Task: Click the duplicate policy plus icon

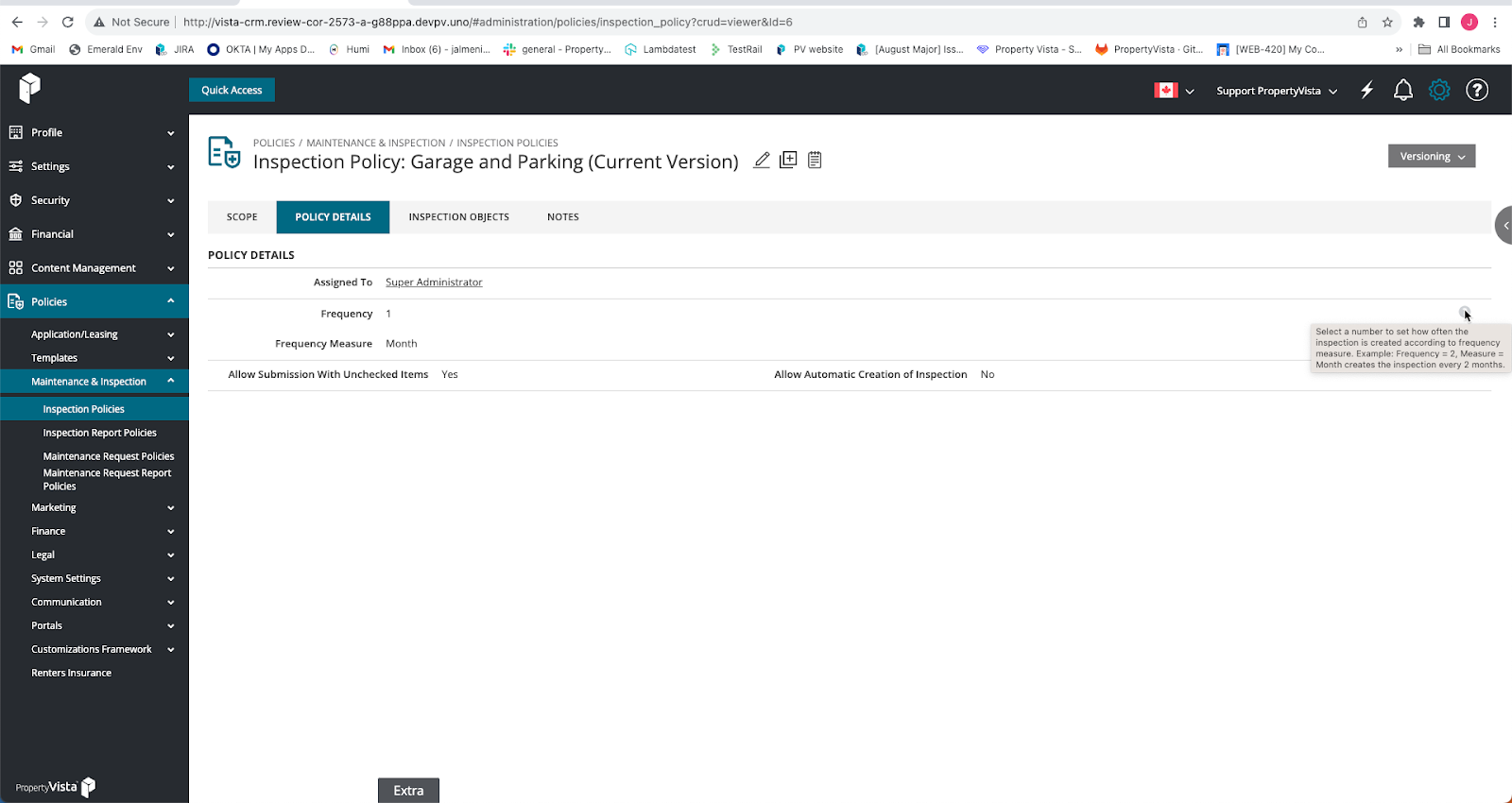Action: pos(788,160)
